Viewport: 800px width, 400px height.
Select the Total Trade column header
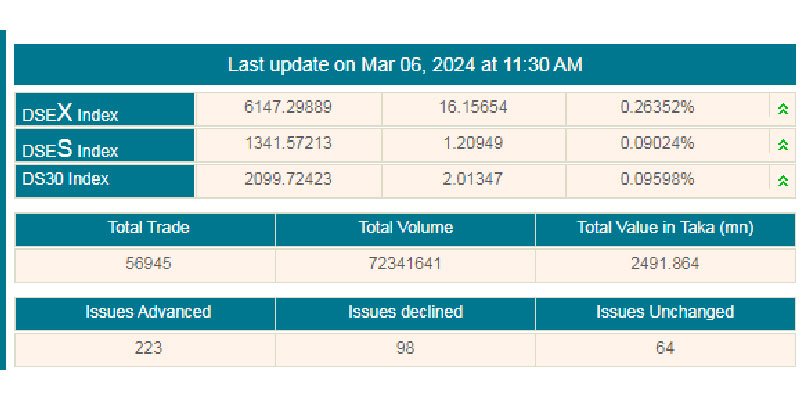tap(148, 228)
